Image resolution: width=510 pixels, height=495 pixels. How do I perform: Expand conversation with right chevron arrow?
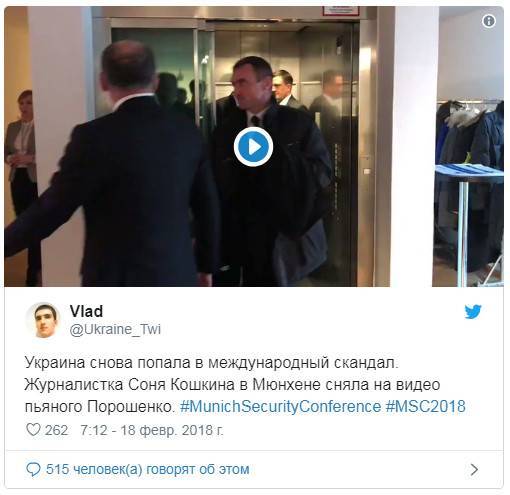pos(474,469)
